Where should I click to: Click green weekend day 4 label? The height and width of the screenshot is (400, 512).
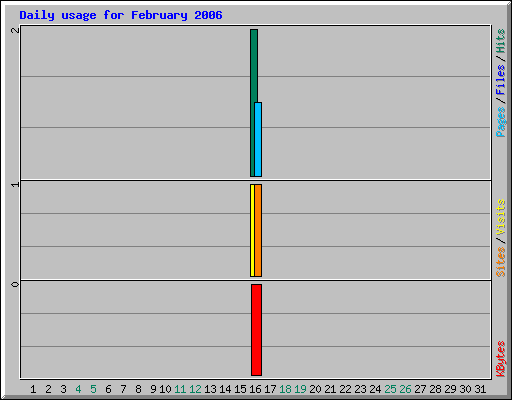(x=78, y=389)
